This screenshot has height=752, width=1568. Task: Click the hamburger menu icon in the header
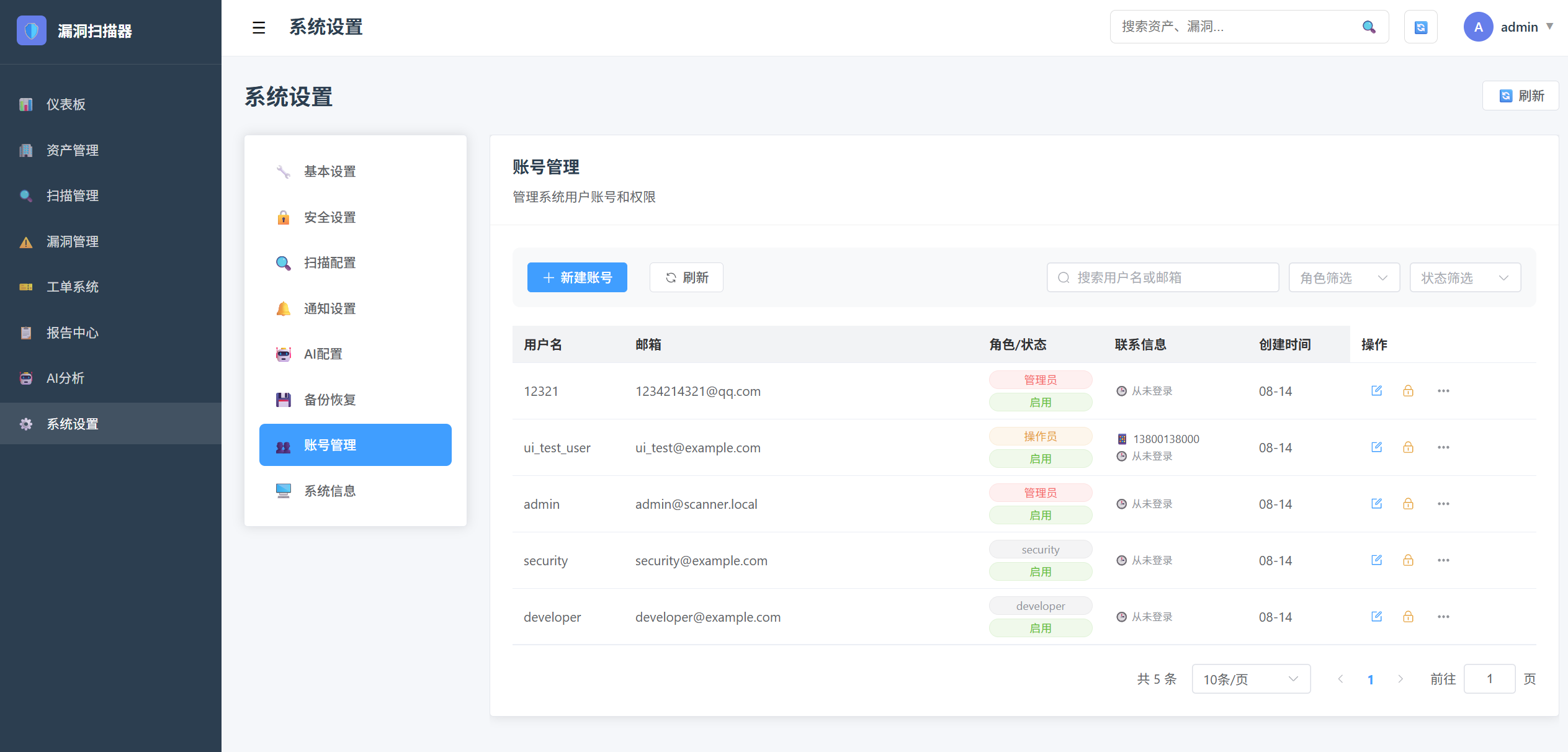[x=259, y=27]
